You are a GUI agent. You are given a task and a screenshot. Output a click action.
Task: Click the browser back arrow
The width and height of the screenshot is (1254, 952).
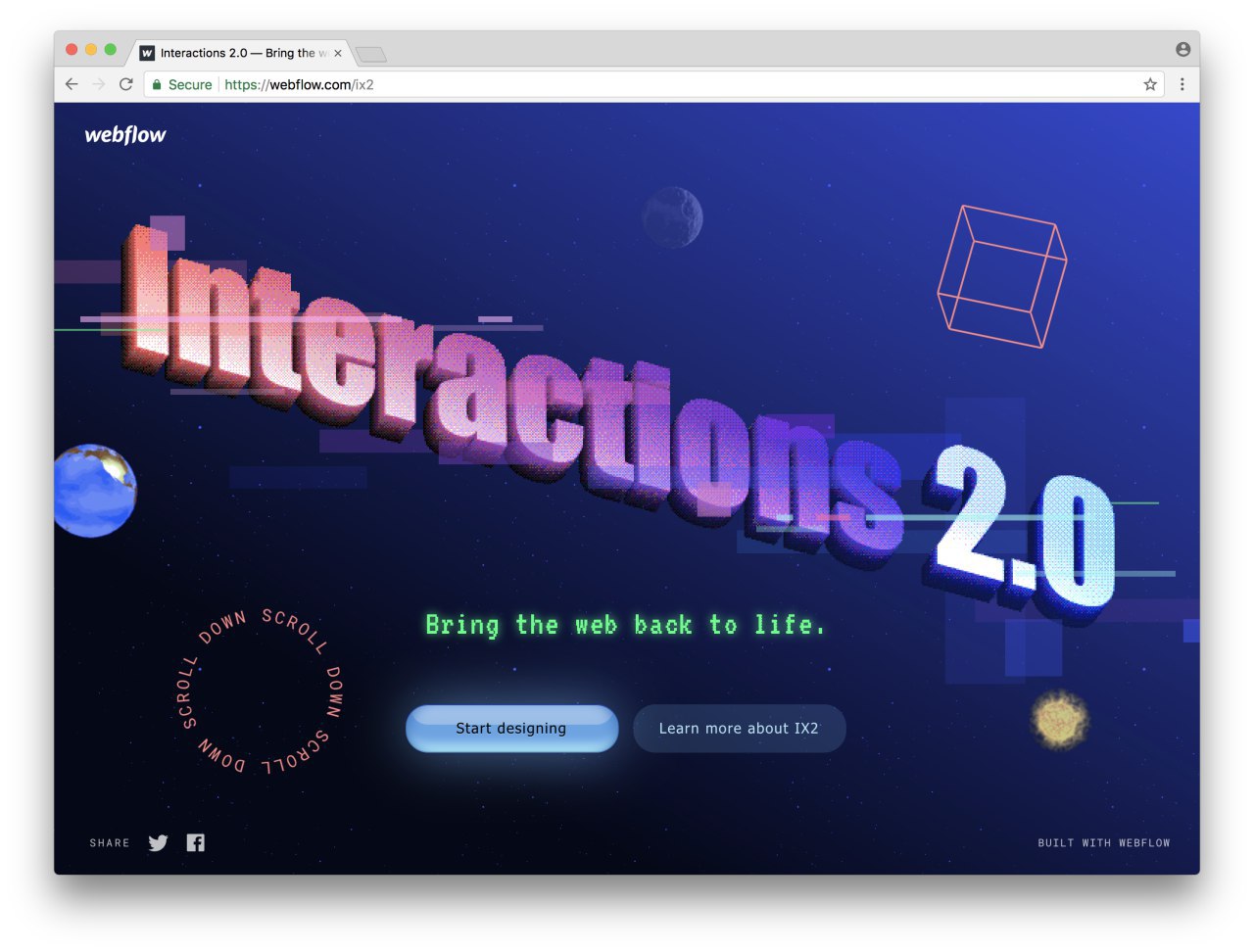point(72,84)
